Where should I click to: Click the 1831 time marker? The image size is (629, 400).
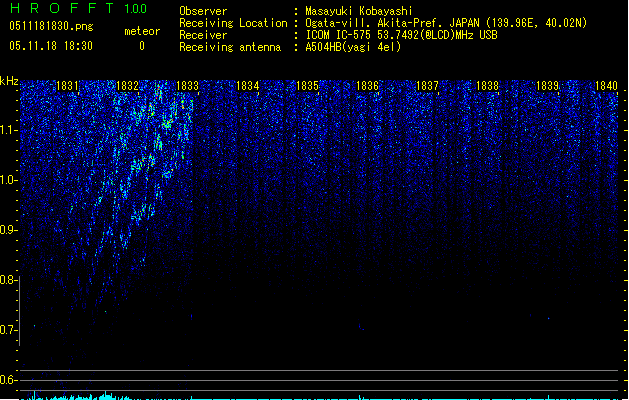[67, 86]
